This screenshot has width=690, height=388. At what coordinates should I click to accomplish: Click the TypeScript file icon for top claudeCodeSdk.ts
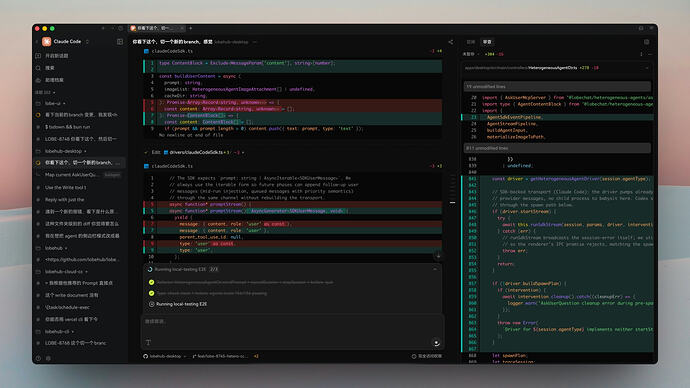(x=146, y=51)
